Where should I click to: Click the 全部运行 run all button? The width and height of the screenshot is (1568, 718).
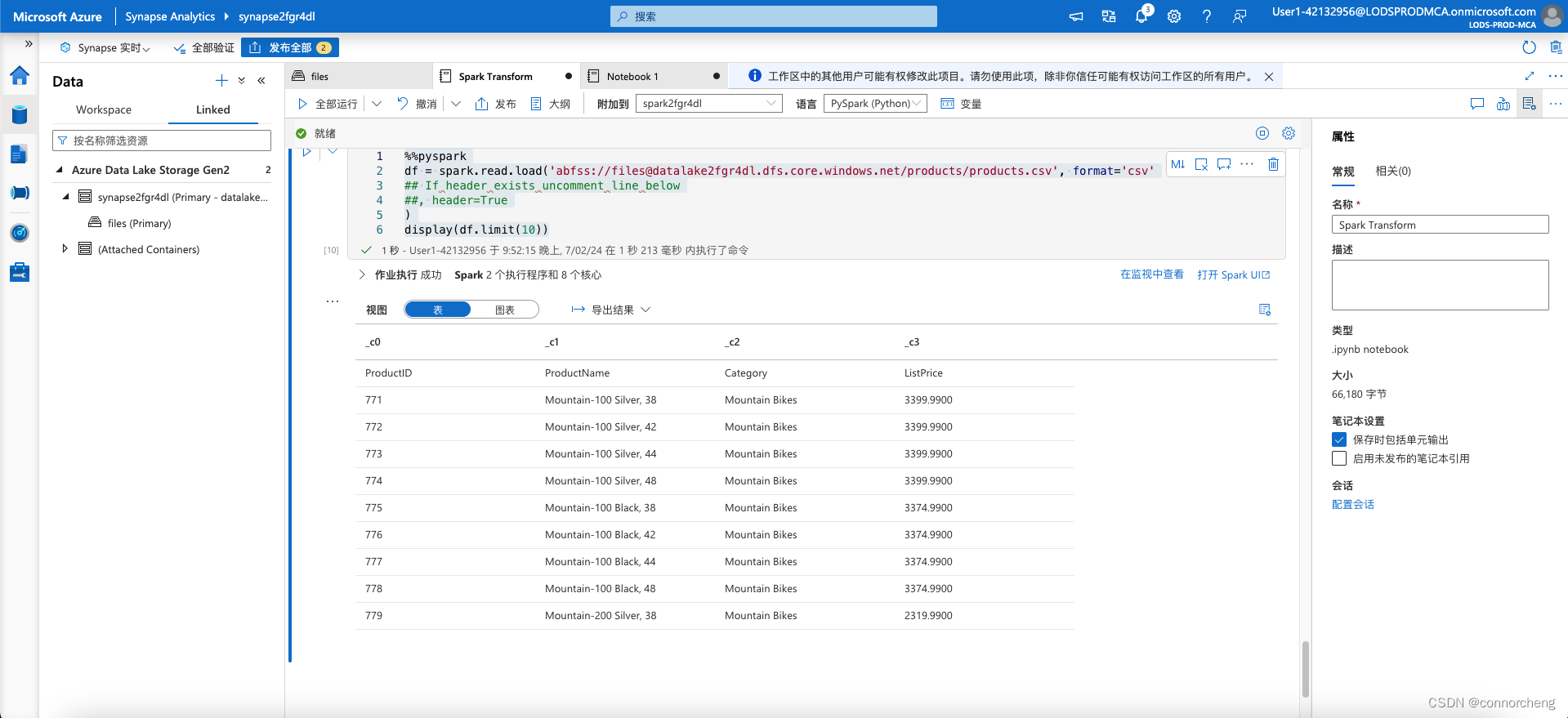[x=328, y=104]
